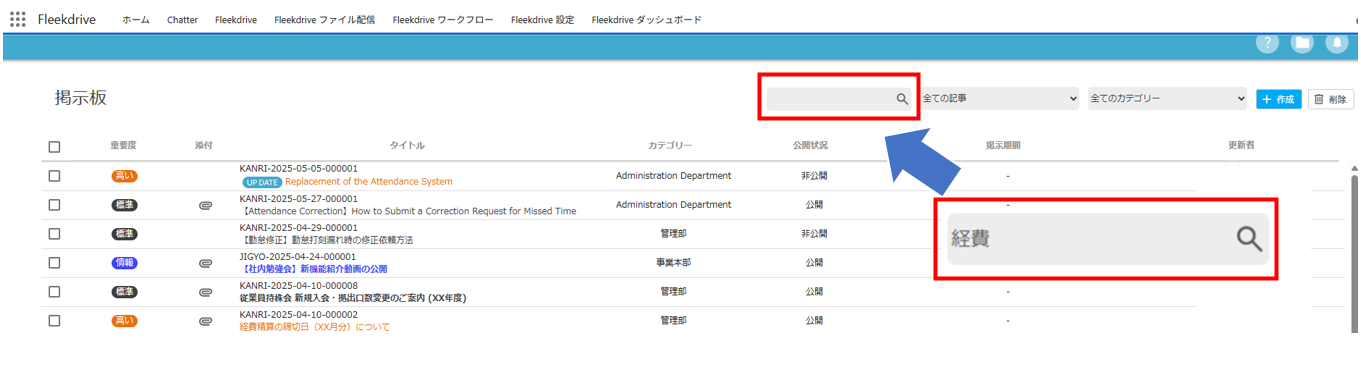Open the Chatter tab
Viewport: 1361px width, 382px height.
click(x=182, y=20)
